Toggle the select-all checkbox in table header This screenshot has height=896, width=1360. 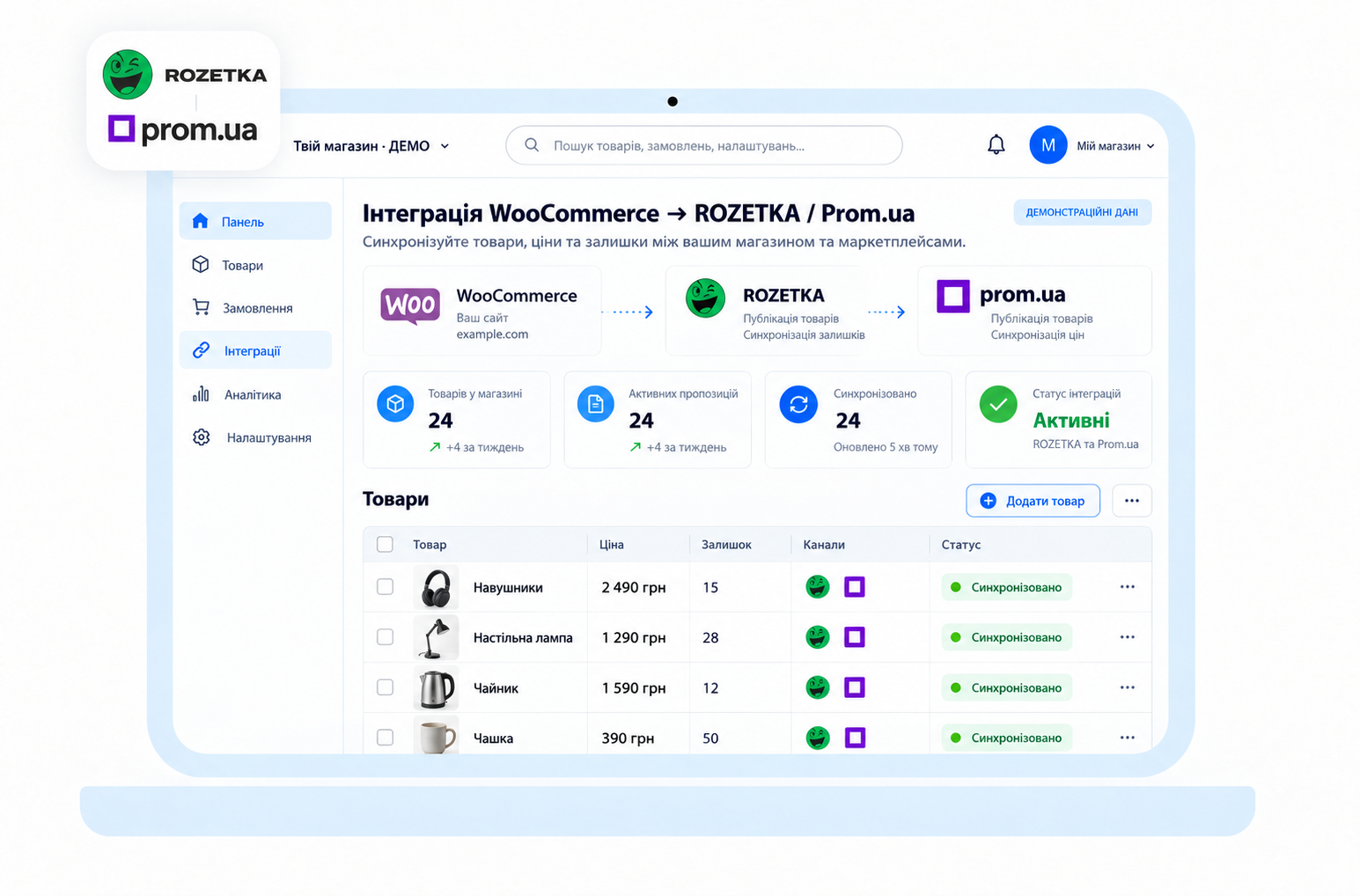tap(385, 544)
